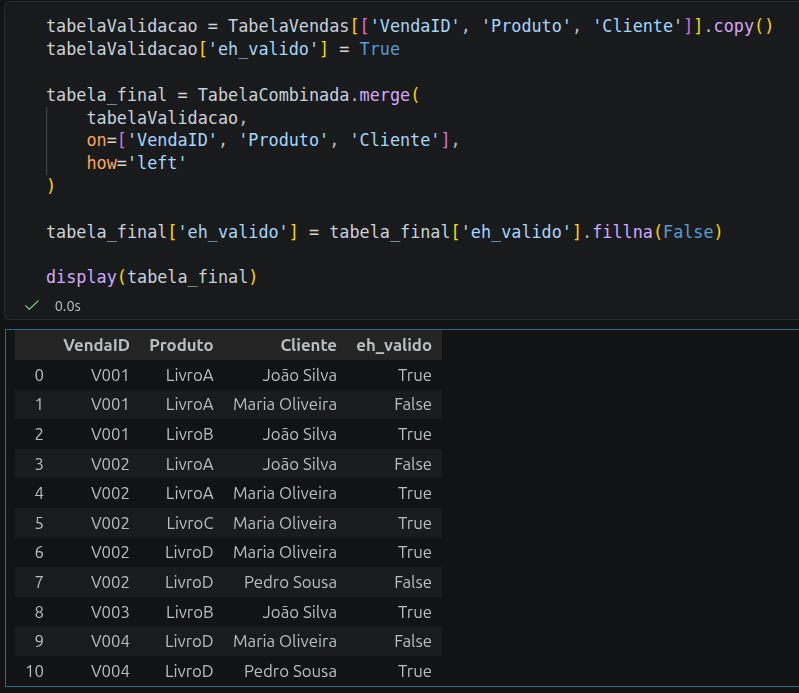Click row index 5 in output table
Screen dimensions: 799x693
(39, 523)
